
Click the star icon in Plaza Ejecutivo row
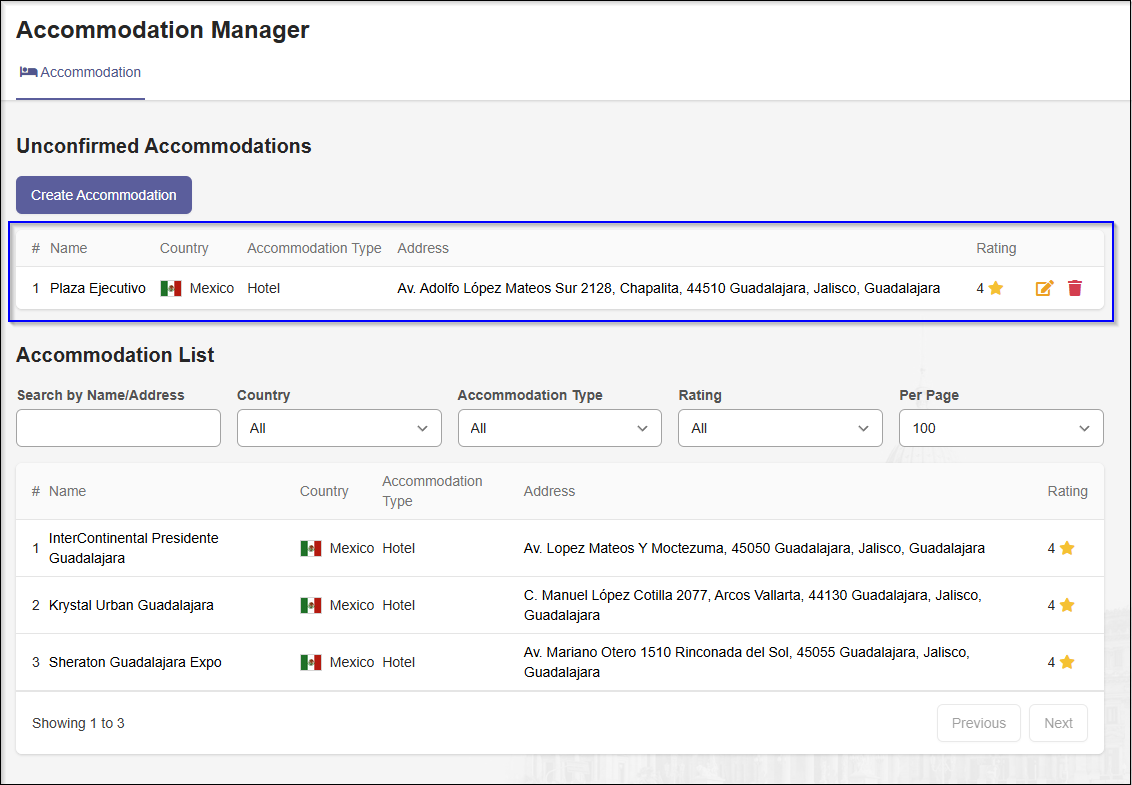(x=996, y=288)
